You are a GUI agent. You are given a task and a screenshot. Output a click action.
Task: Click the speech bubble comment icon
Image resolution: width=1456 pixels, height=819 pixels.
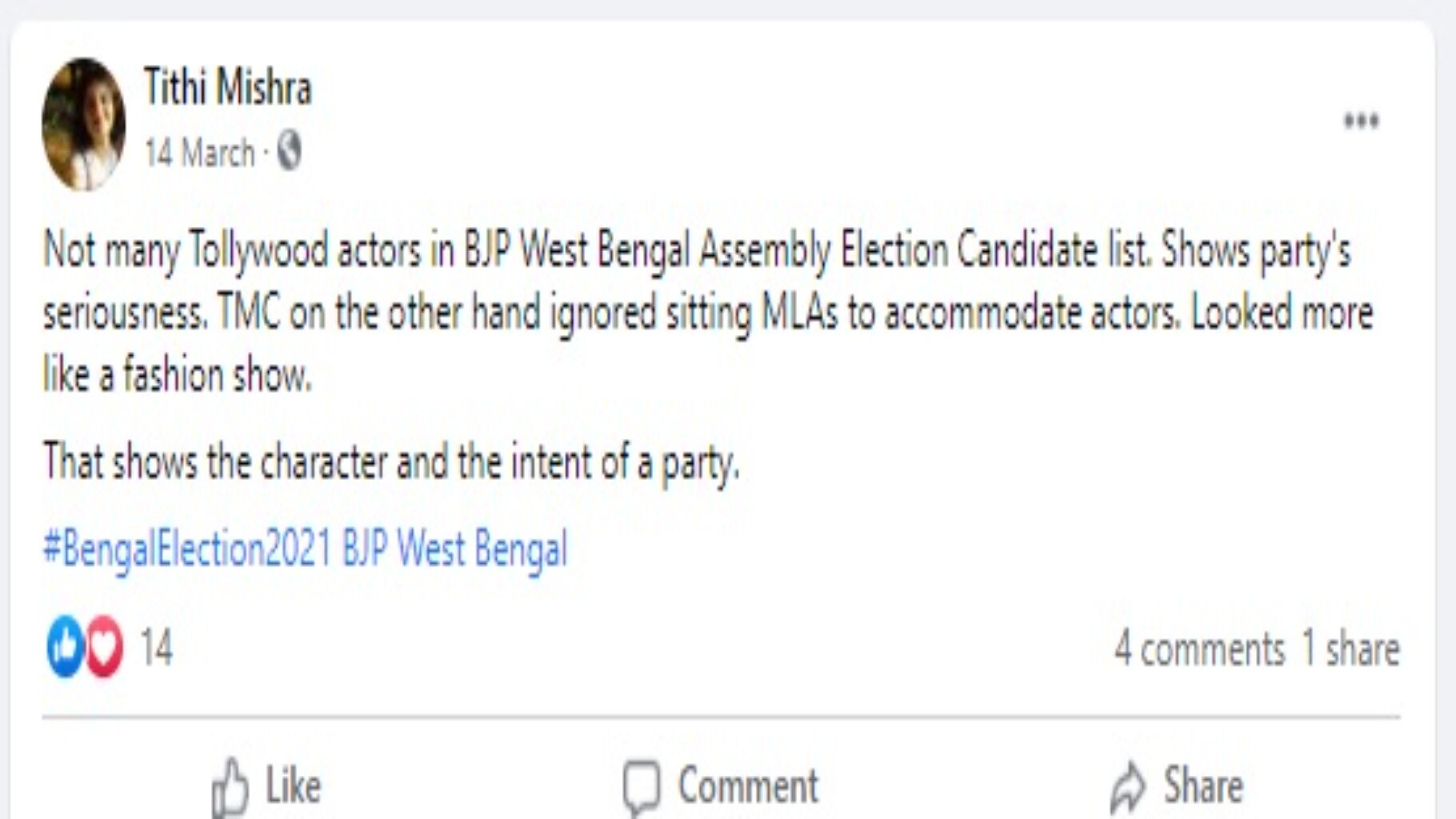pyautogui.click(x=642, y=787)
